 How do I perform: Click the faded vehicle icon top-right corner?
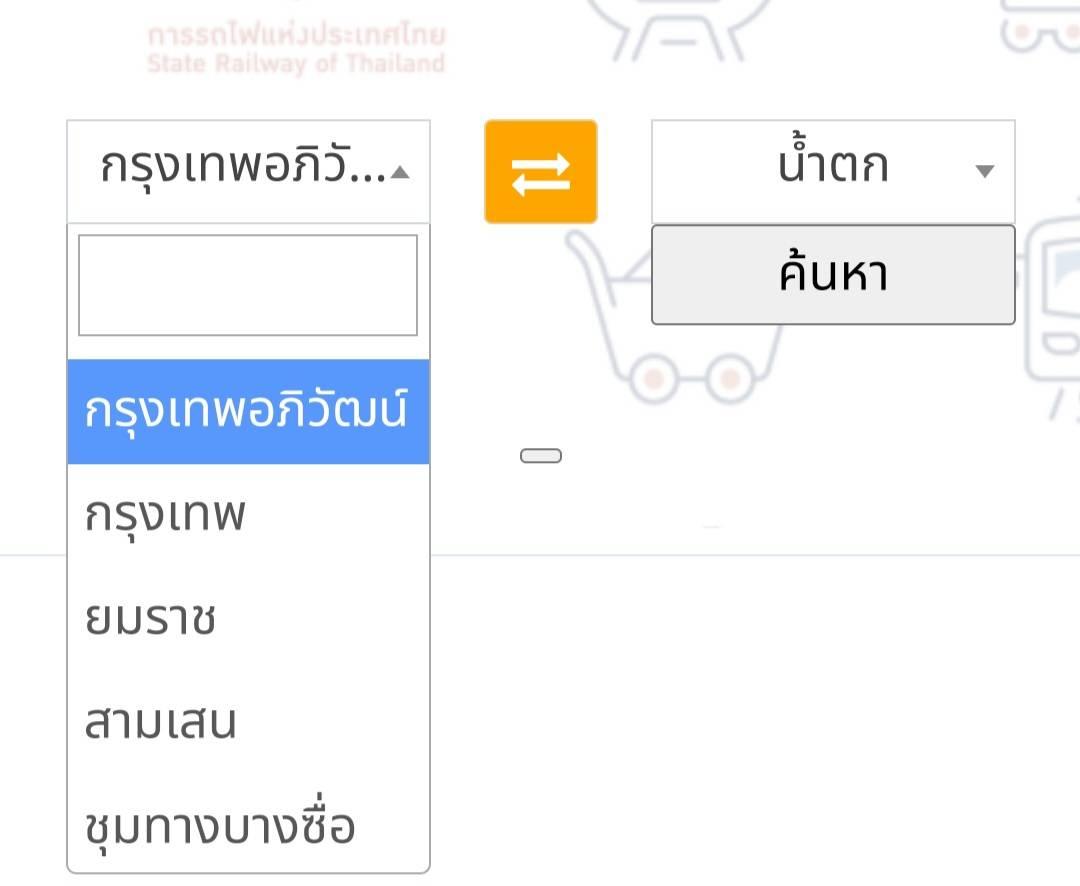point(1040,26)
